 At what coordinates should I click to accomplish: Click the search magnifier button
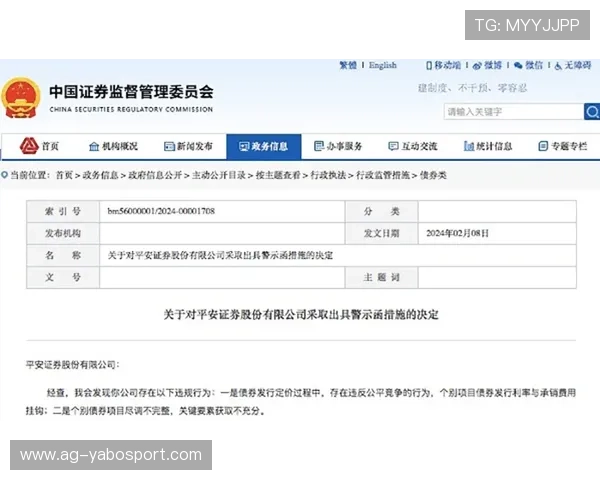click(x=592, y=112)
